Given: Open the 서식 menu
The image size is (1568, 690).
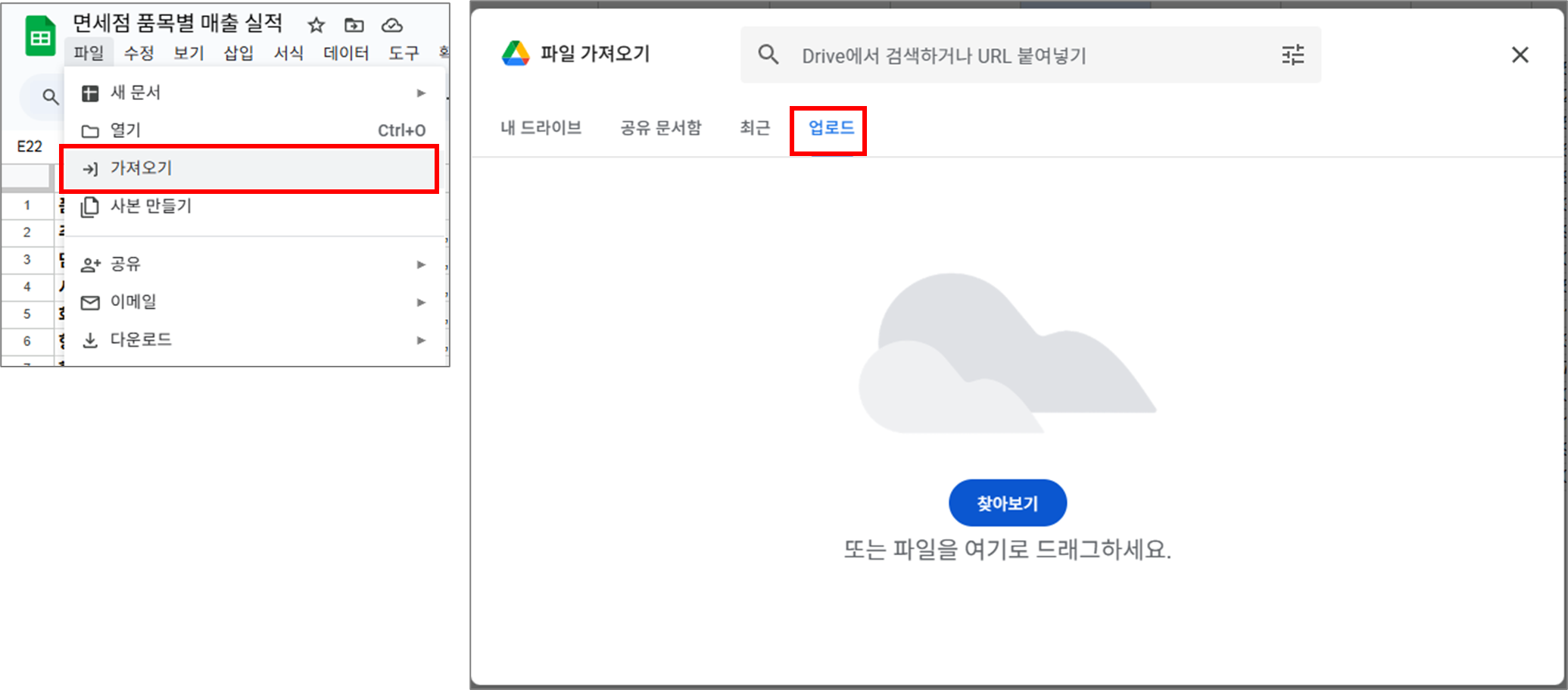Looking at the screenshot, I should point(288,53).
